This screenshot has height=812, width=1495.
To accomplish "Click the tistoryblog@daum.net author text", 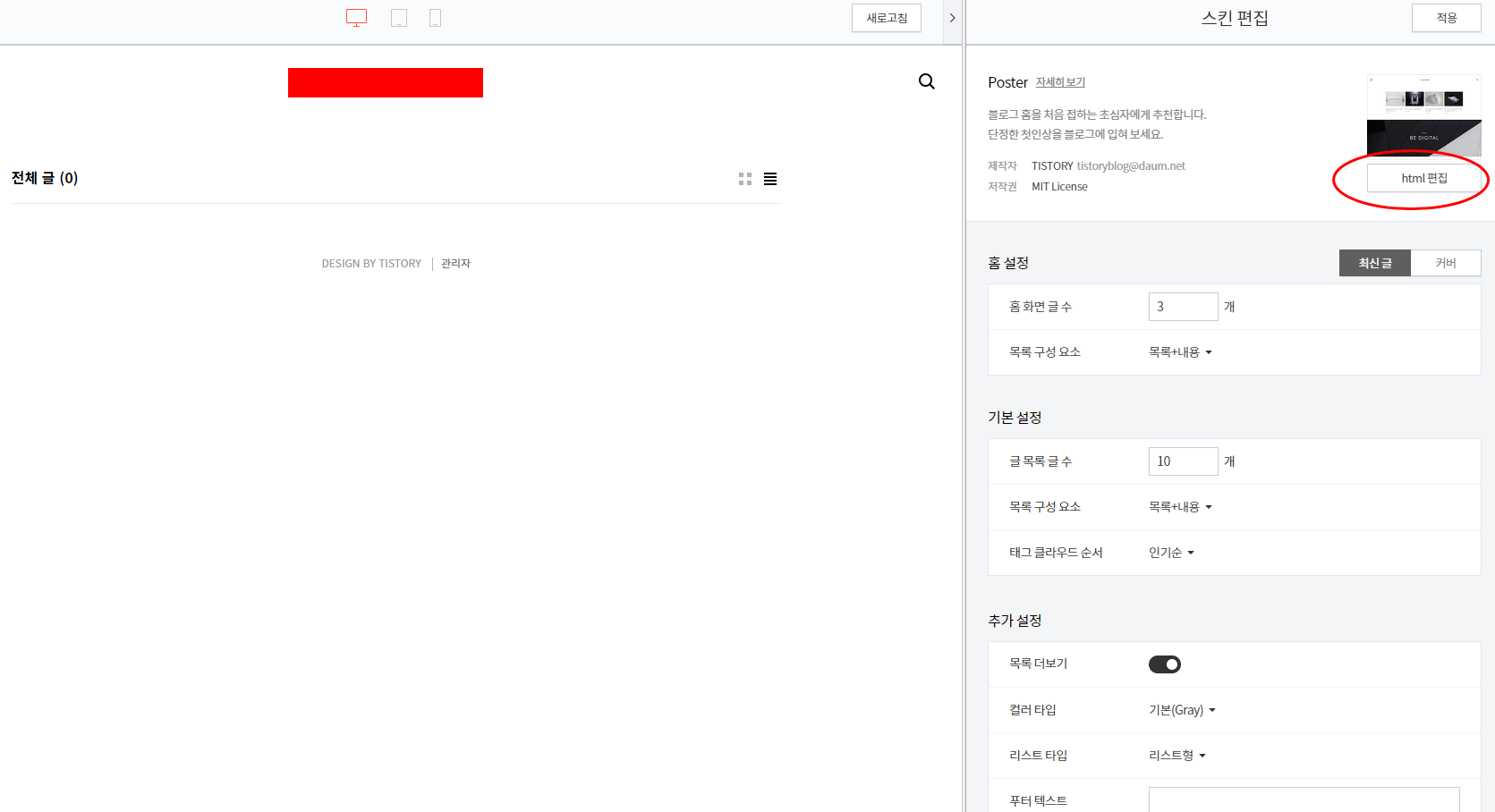I will (1131, 166).
